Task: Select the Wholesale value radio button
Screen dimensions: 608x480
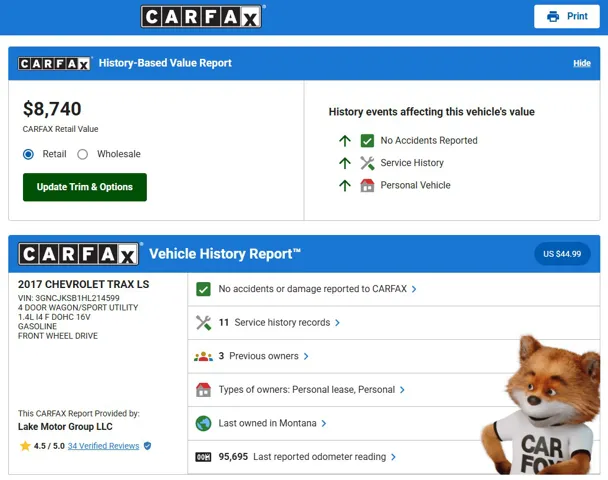Action: pos(83,154)
